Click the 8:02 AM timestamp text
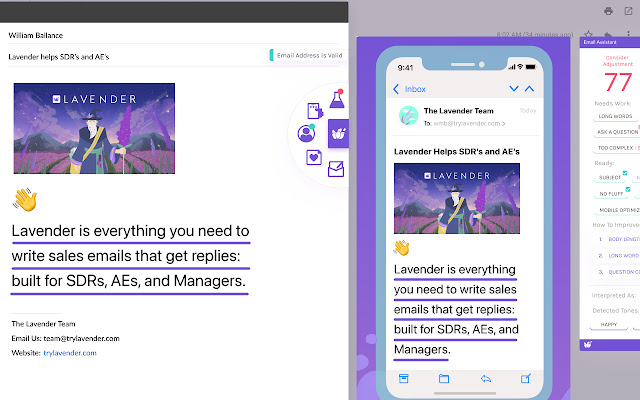Screen dimensions: 640x400 [535, 35]
